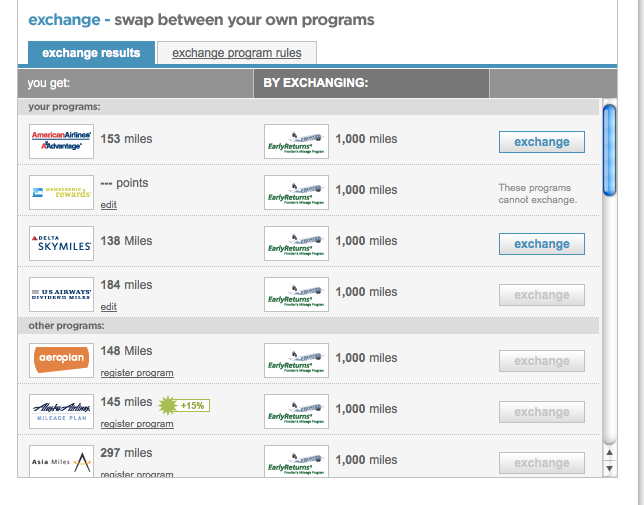Click the American Airlines AAdvantage logo

point(61,141)
